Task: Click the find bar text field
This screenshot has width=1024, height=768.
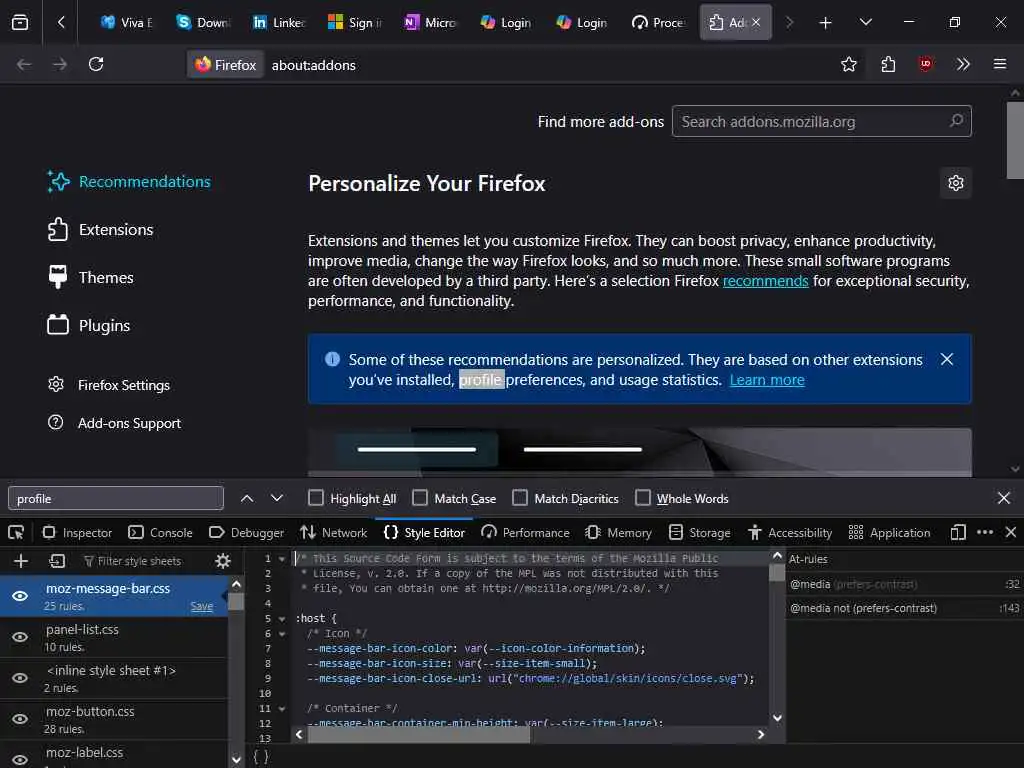Action: [x=116, y=498]
